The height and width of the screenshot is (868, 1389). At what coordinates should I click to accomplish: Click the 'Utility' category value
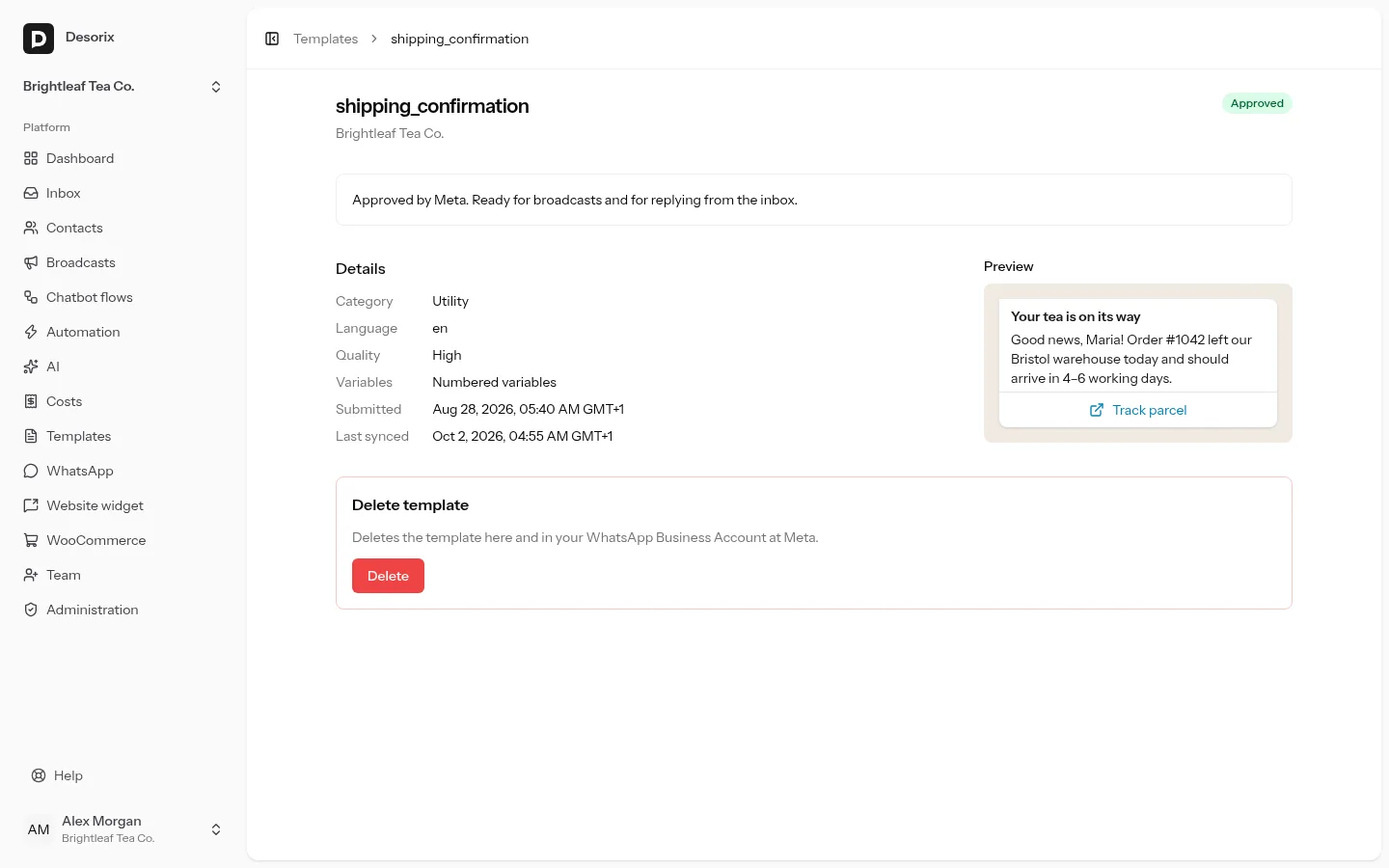pos(450,301)
